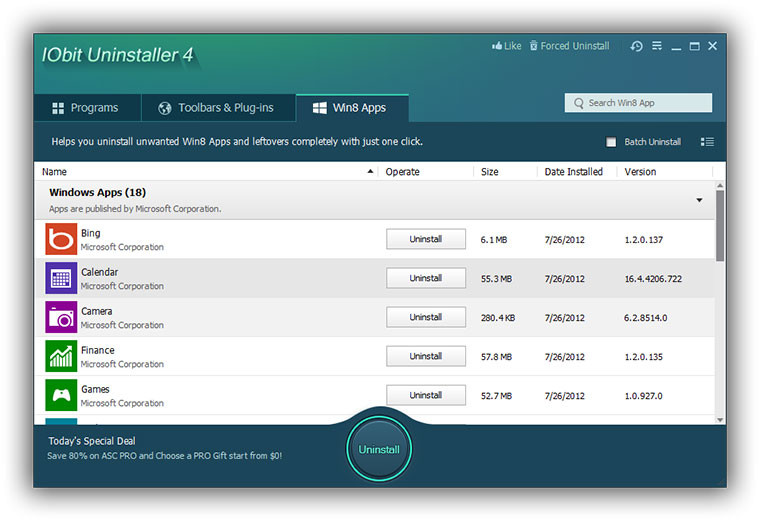Click the Like thumbs-up icon

point(496,46)
